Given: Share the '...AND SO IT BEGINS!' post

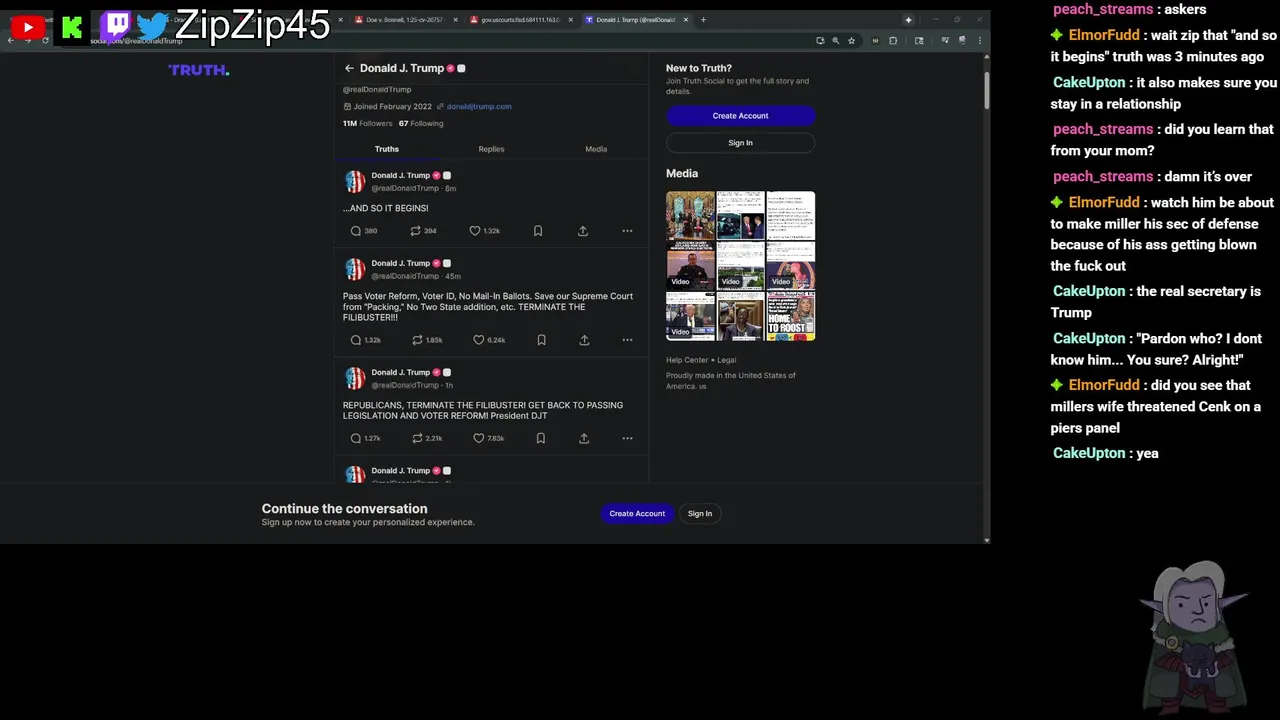Looking at the screenshot, I should (583, 231).
